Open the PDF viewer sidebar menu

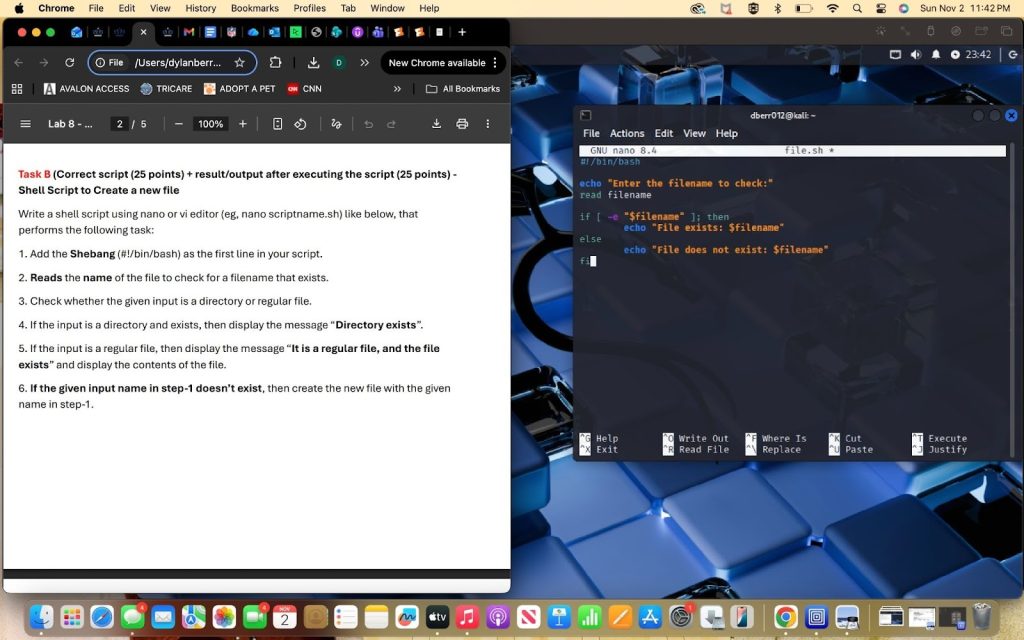(x=25, y=124)
